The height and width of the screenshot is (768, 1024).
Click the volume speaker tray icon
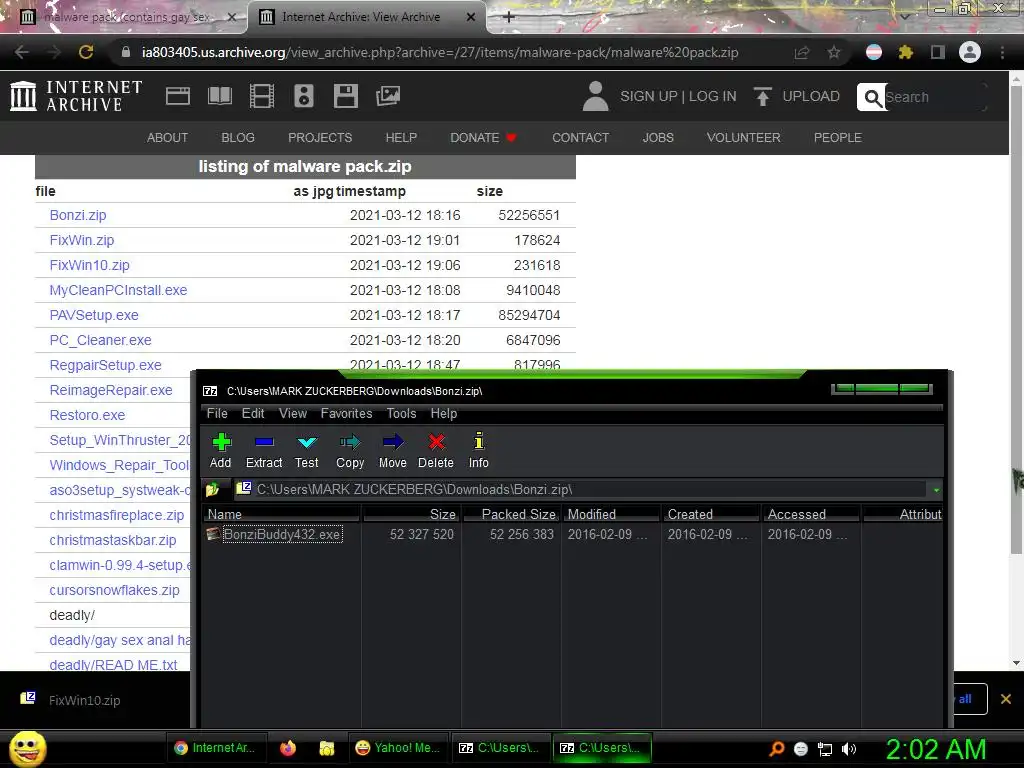(x=849, y=749)
